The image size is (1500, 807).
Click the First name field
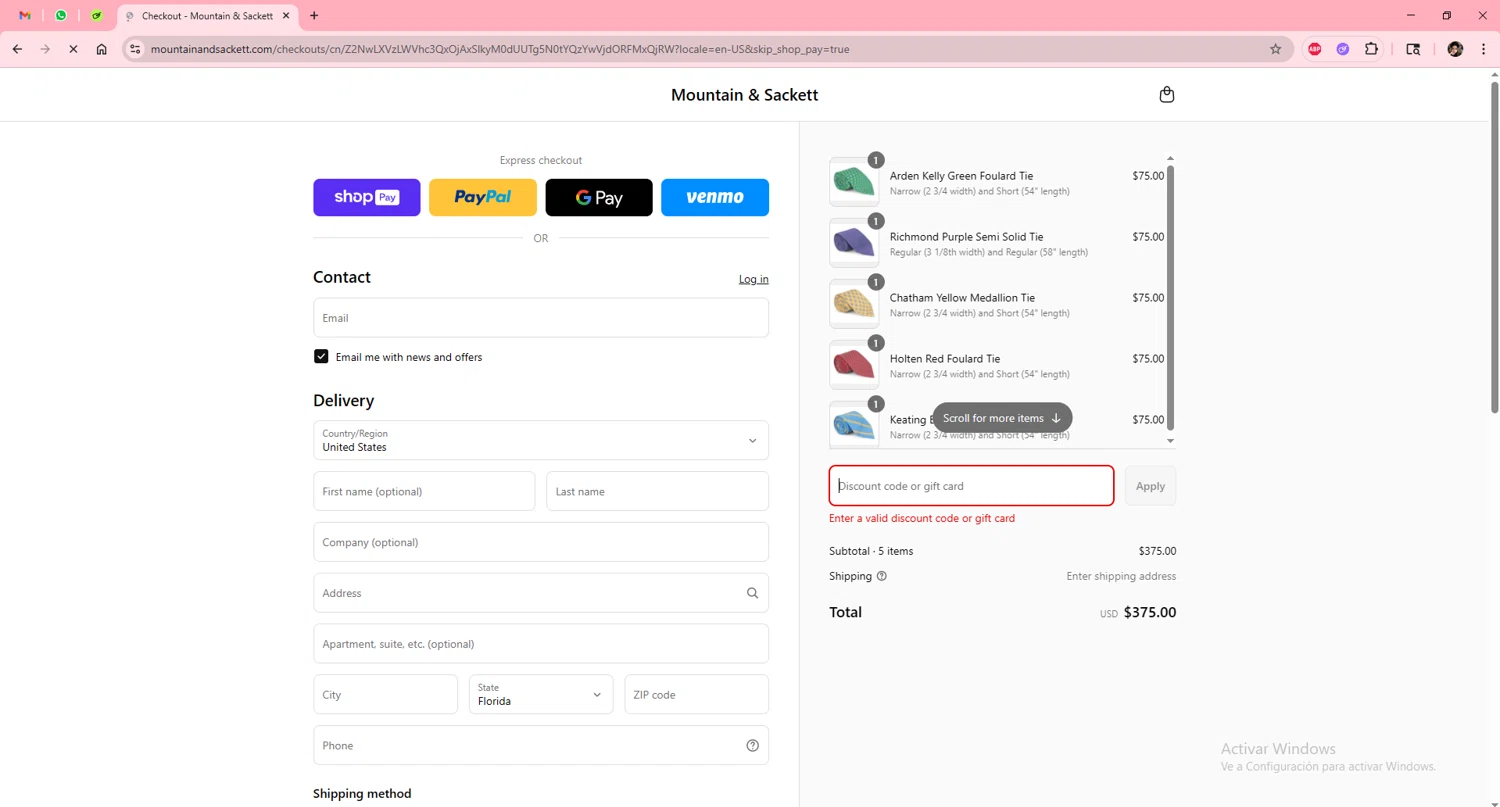tap(424, 491)
